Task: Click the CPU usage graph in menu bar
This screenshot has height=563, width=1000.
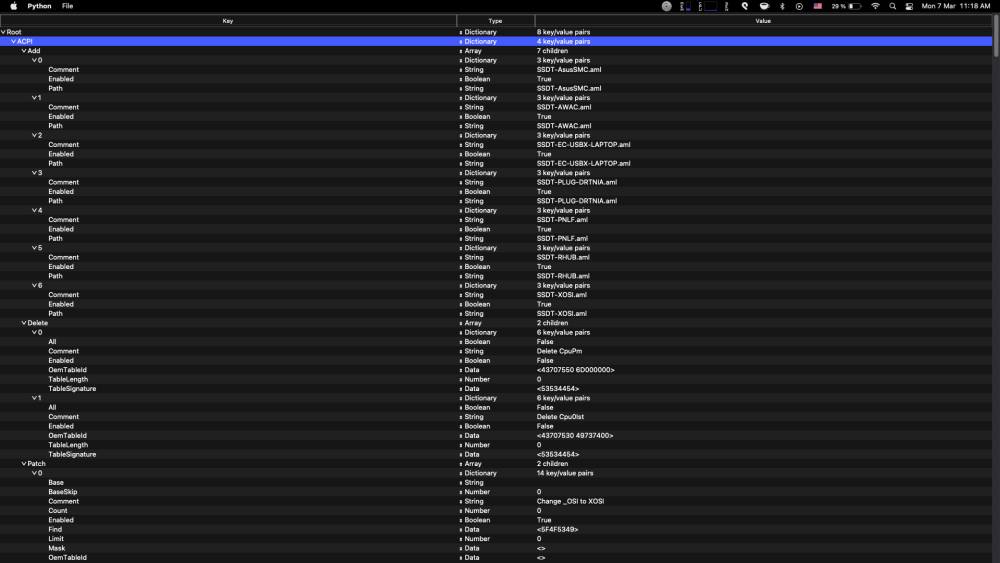Action: tap(708, 6)
